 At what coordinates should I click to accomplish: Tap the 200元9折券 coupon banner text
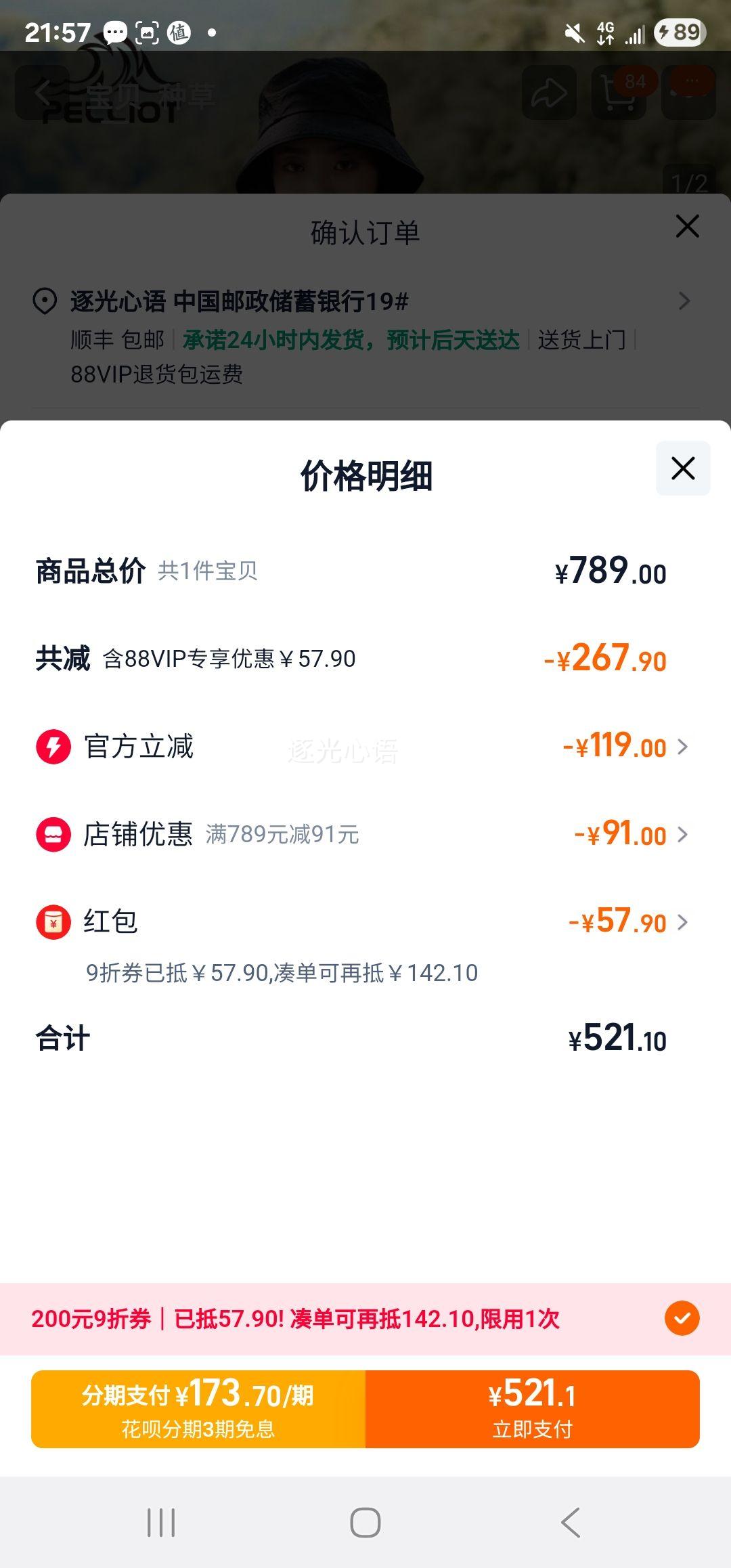pyautogui.click(x=296, y=1319)
